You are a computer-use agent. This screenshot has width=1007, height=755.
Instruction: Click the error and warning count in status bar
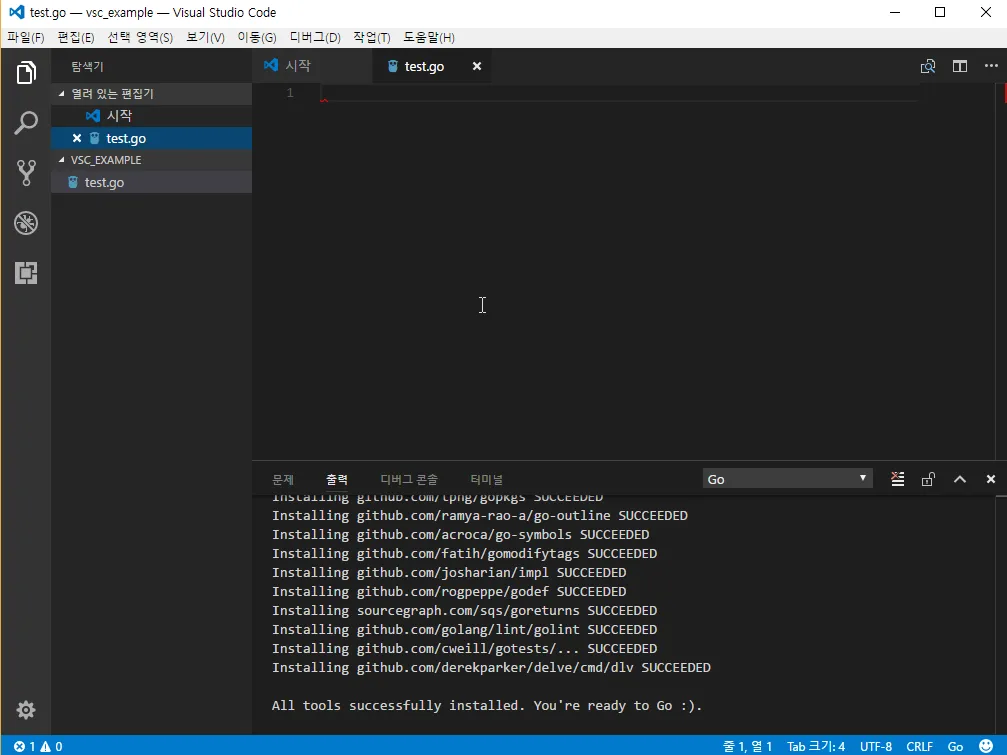pos(39,747)
